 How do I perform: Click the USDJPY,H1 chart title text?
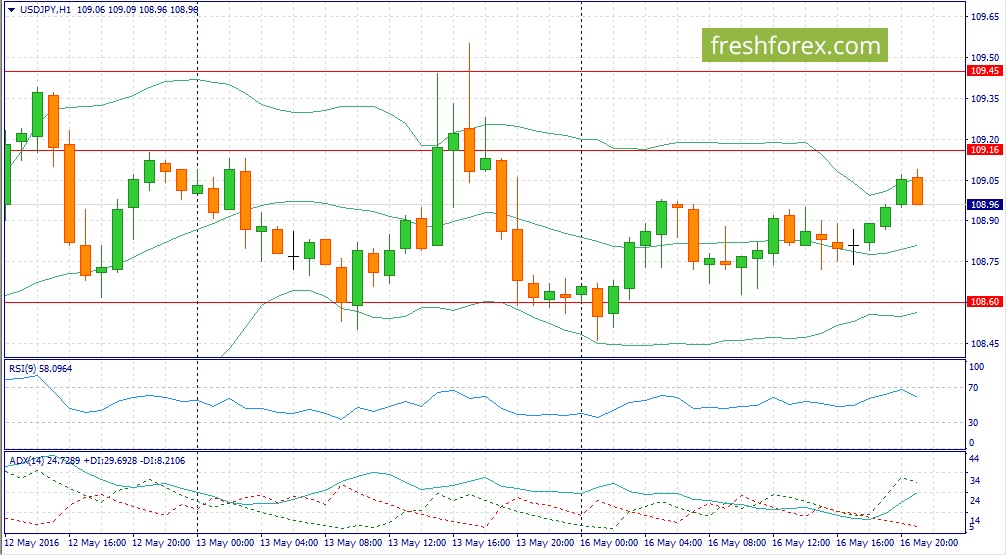(50, 8)
